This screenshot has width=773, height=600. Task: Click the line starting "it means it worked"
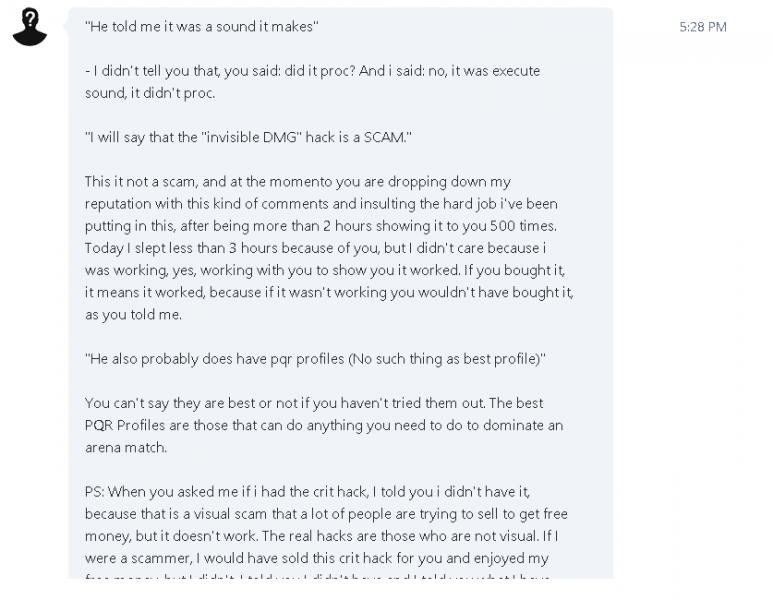(329, 292)
